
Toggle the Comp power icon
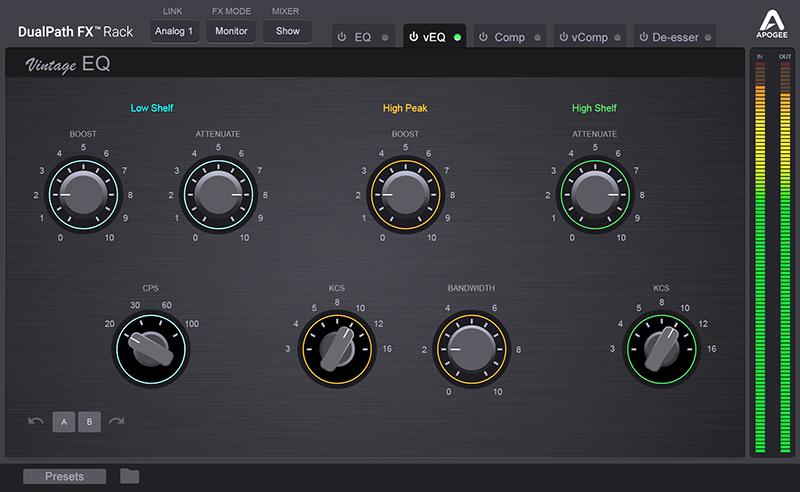coord(483,37)
